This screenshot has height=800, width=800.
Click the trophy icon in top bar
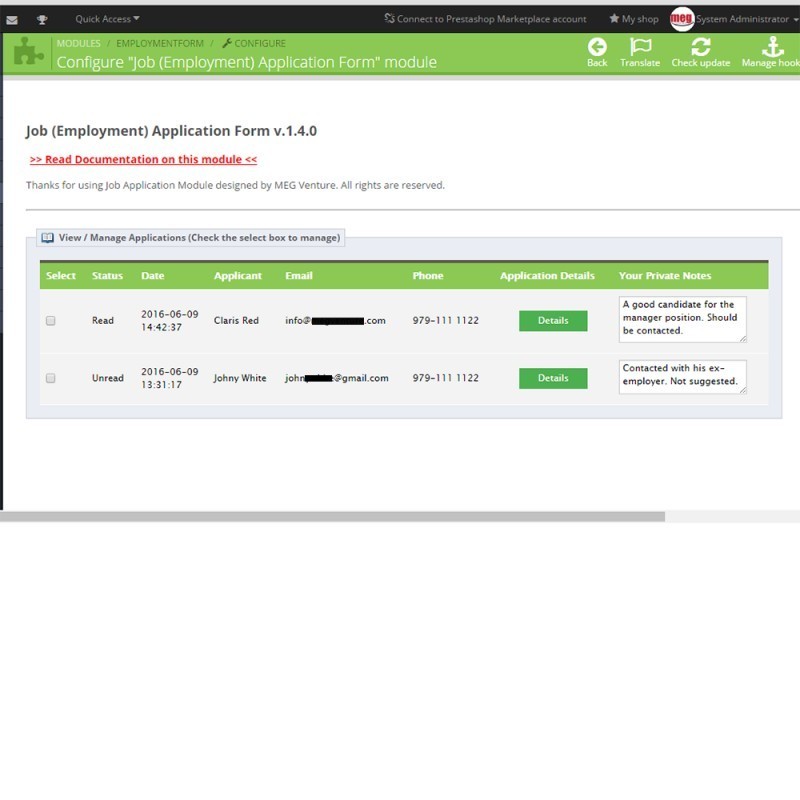tap(42, 20)
